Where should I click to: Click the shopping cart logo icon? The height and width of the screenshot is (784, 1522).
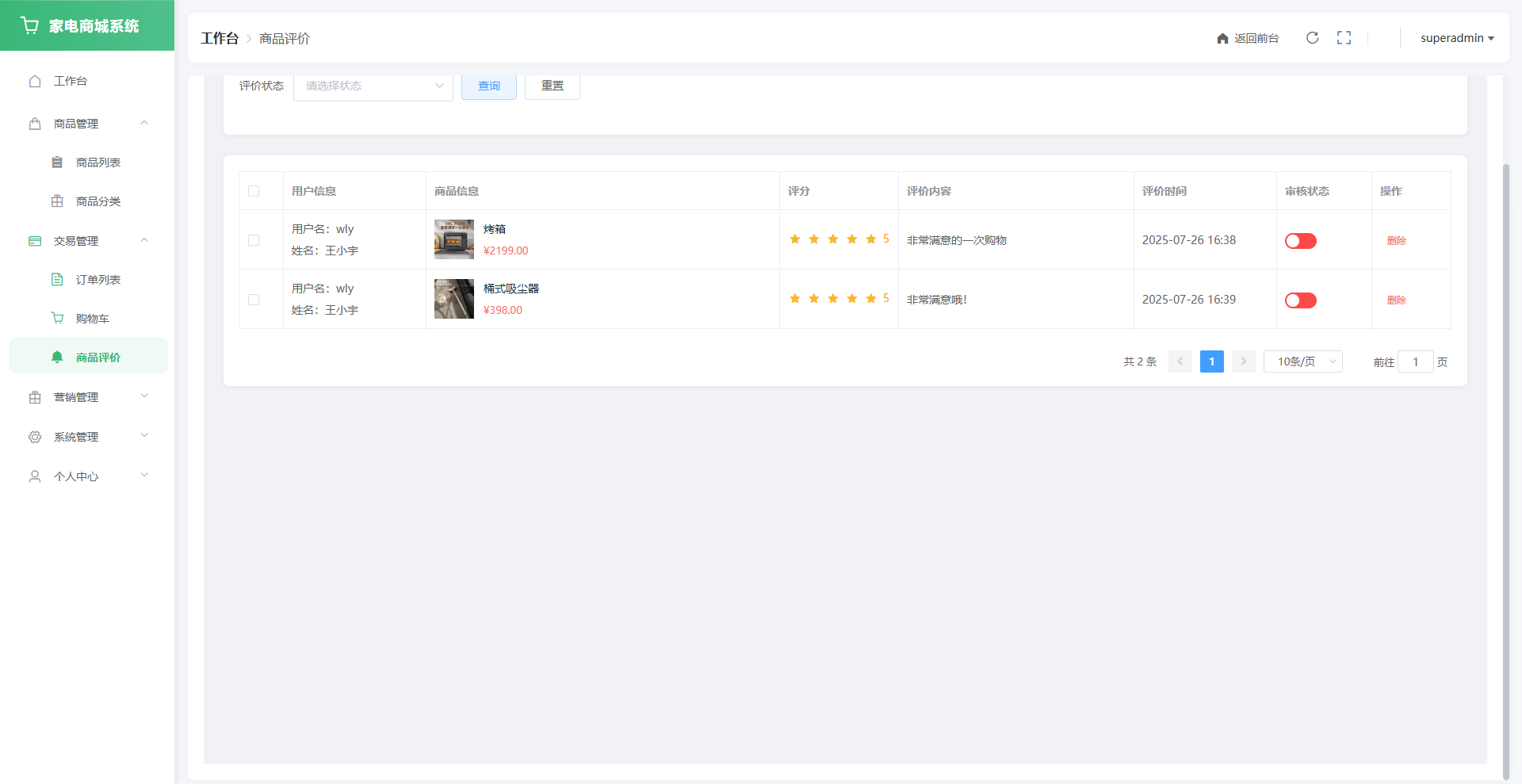point(30,25)
